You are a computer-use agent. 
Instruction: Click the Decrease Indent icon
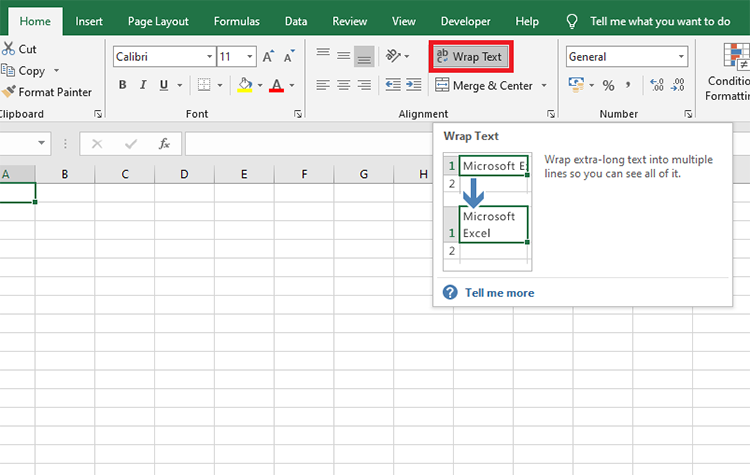click(393, 85)
